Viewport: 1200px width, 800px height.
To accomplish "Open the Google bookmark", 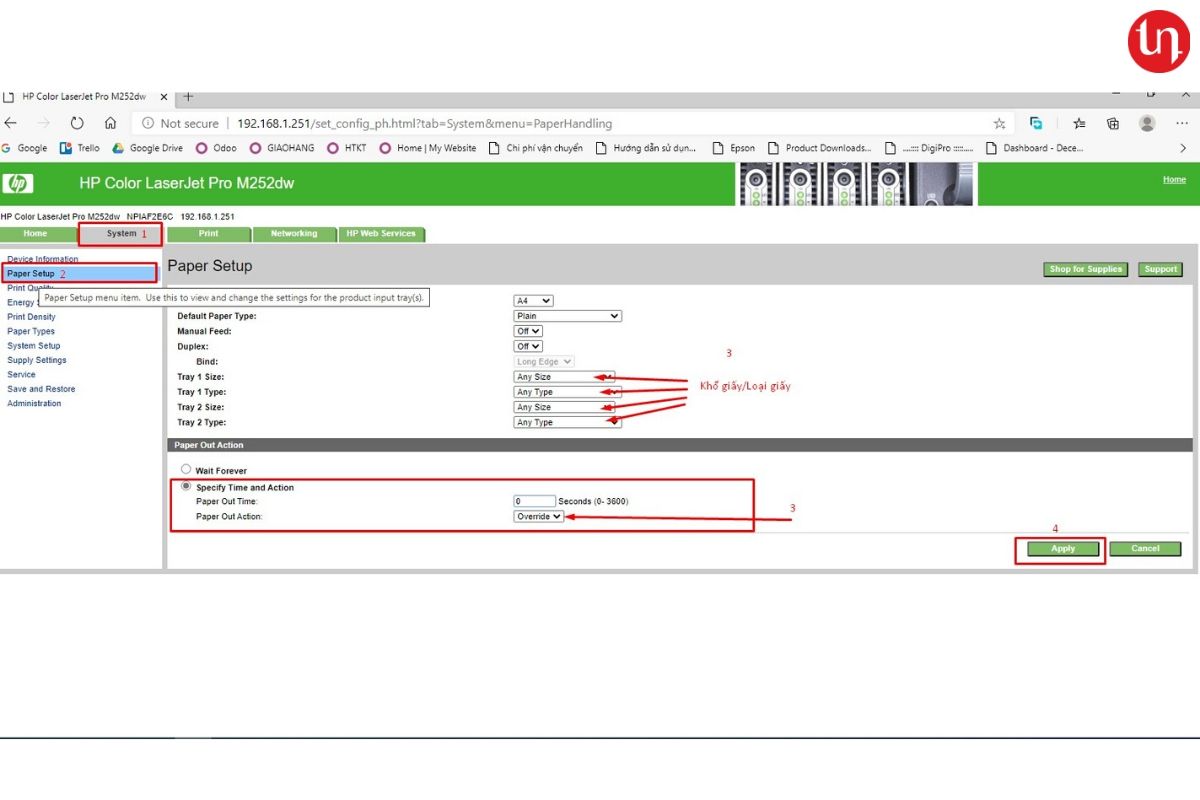I will point(24,148).
